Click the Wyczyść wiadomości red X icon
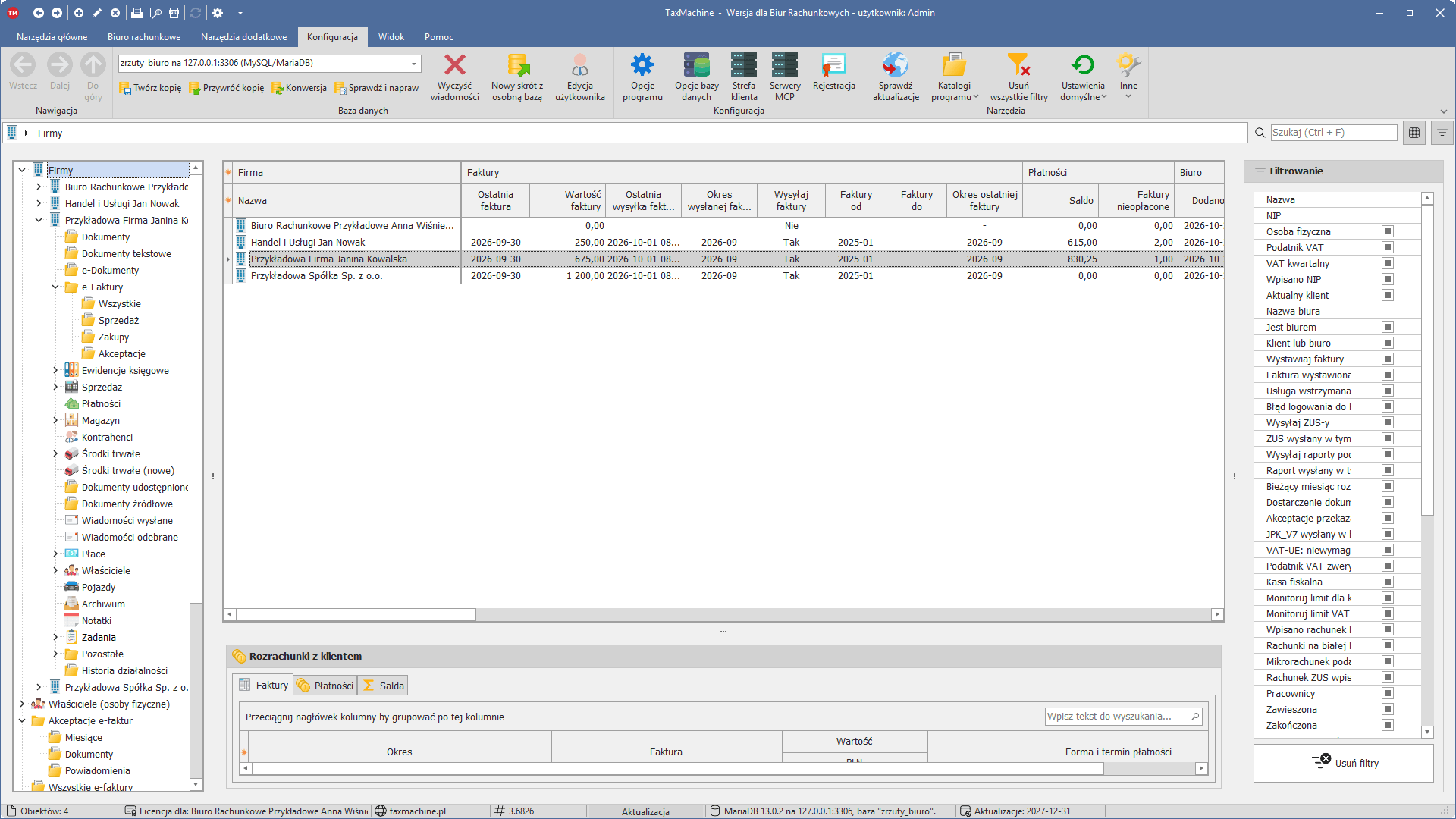This screenshot has width=1456, height=819. click(454, 65)
